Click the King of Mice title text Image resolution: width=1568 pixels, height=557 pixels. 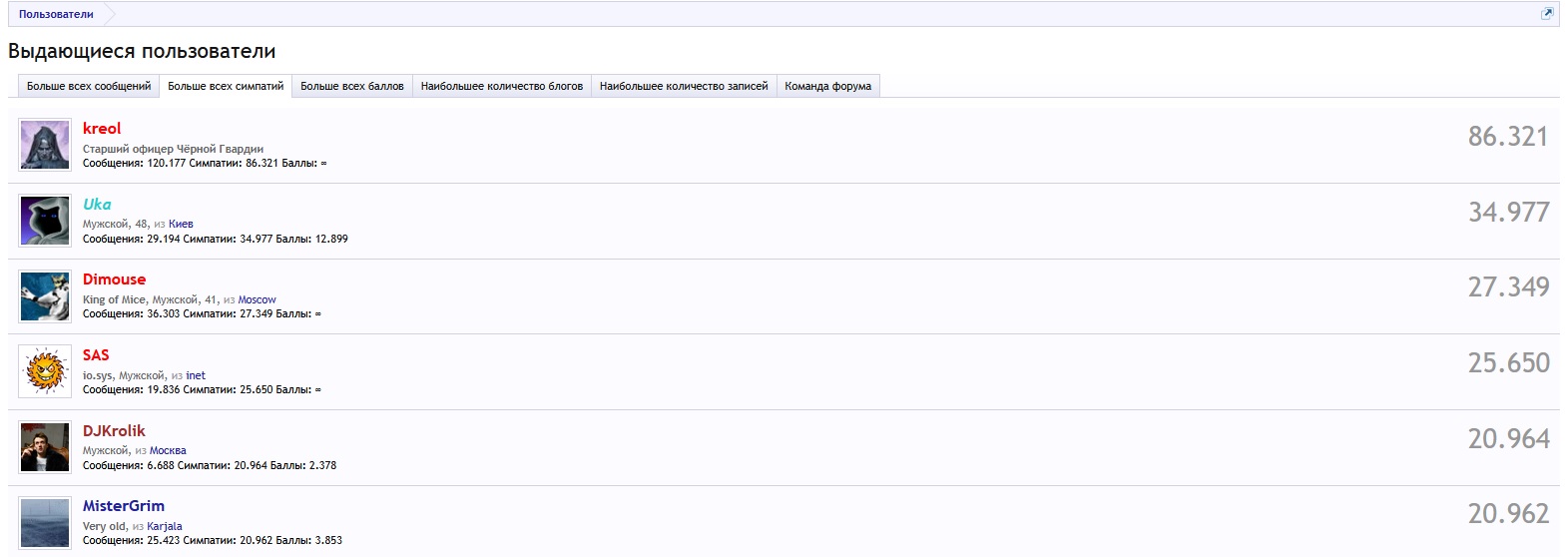pyautogui.click(x=114, y=299)
